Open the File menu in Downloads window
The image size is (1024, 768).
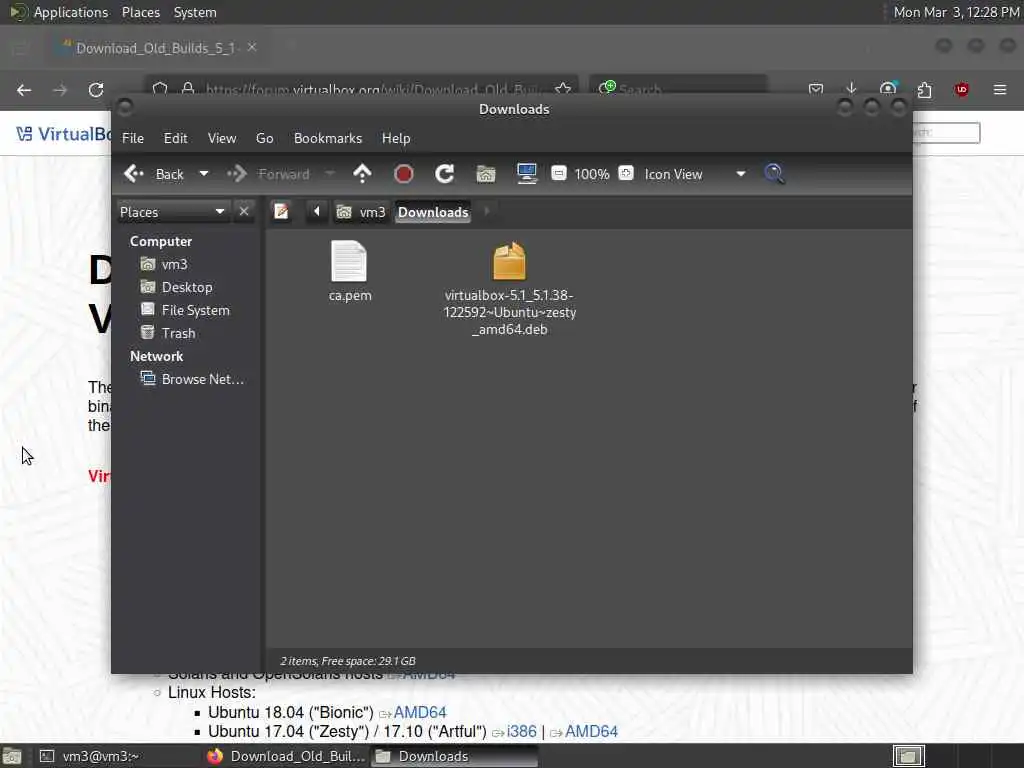(x=133, y=138)
